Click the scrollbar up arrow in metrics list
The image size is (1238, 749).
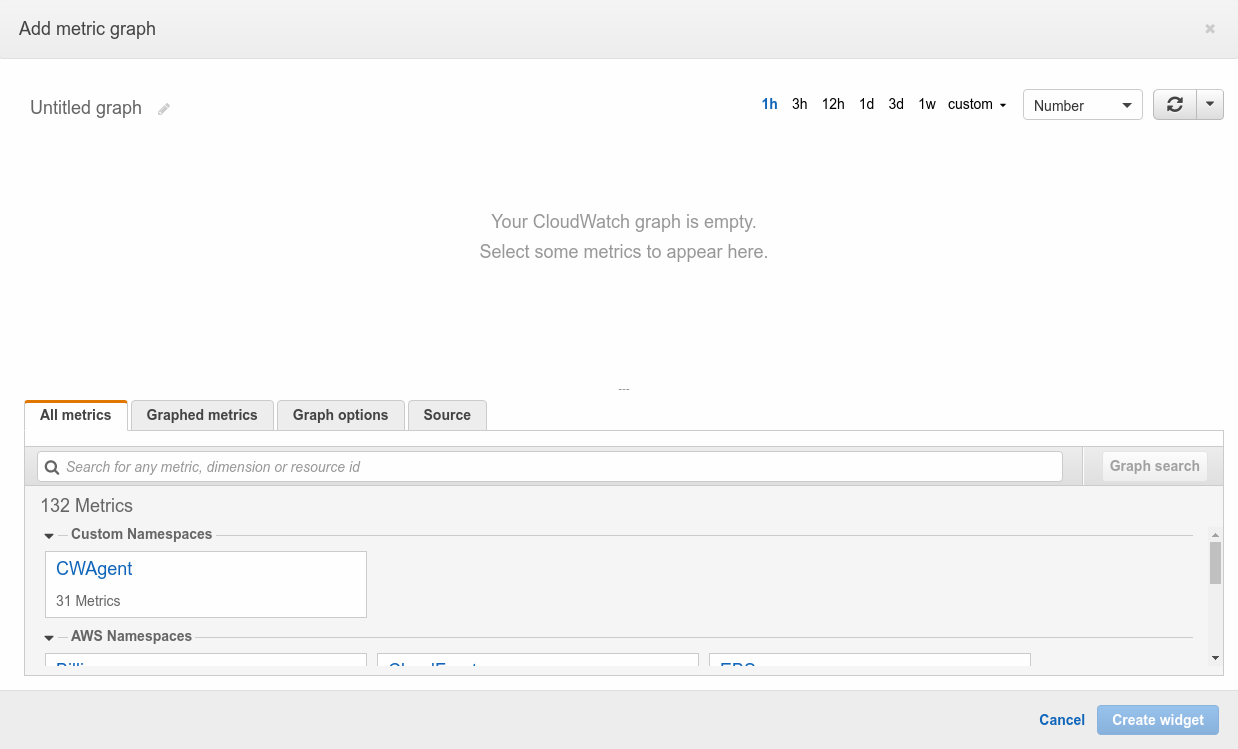1215,535
